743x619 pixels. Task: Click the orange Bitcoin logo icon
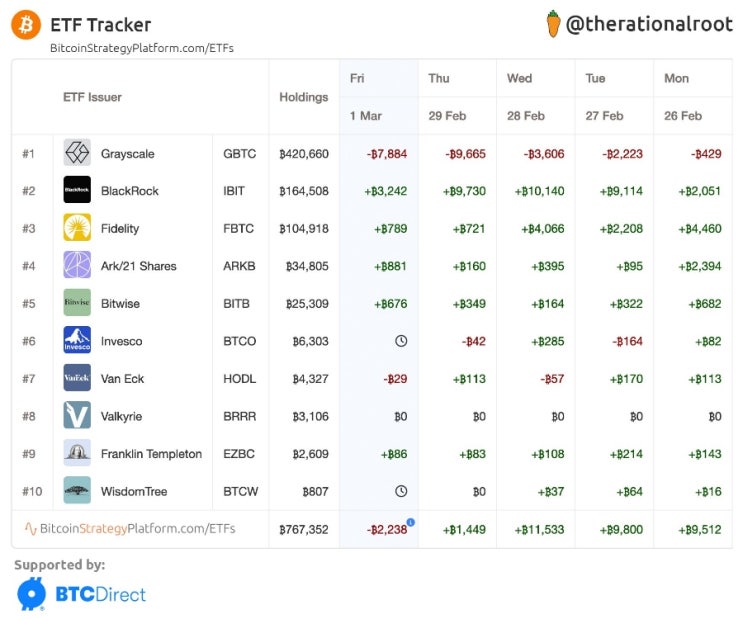pyautogui.click(x=26, y=24)
